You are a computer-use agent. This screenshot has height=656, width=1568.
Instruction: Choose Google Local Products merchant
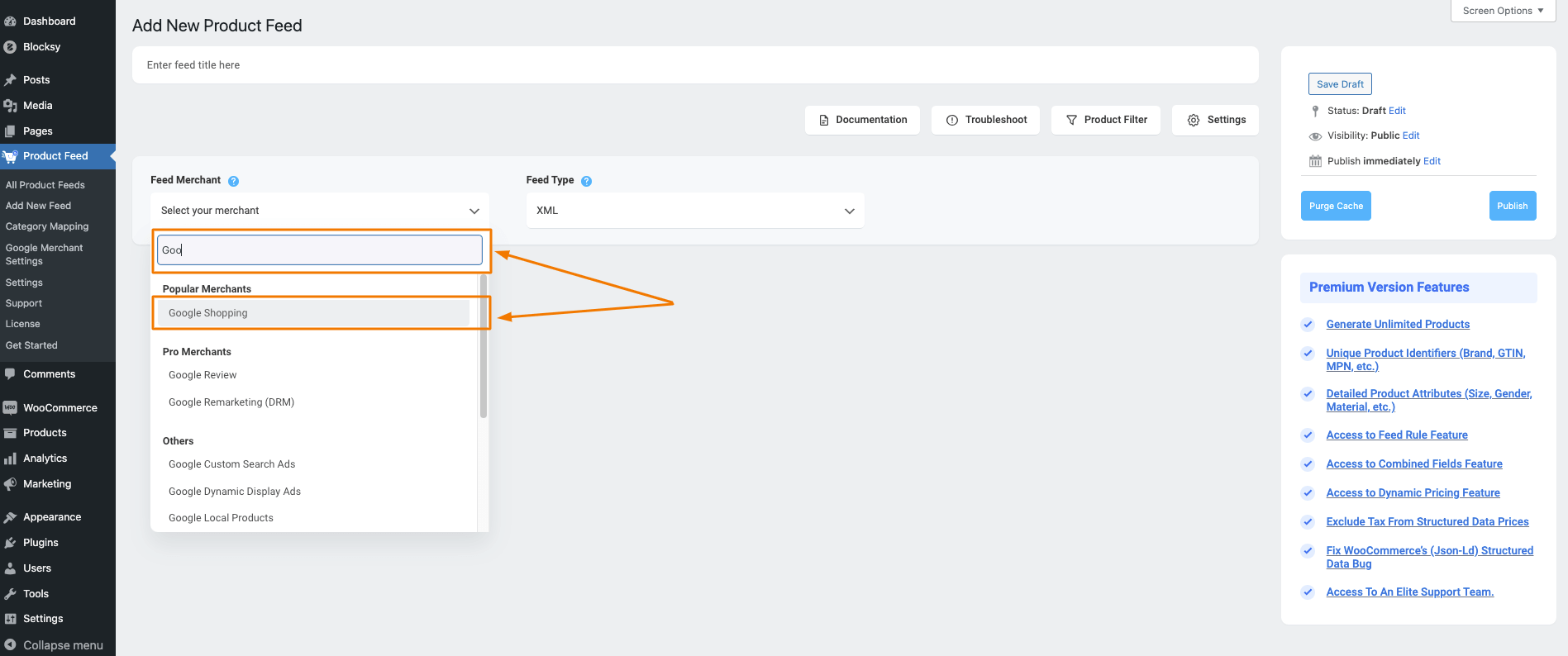coord(221,518)
